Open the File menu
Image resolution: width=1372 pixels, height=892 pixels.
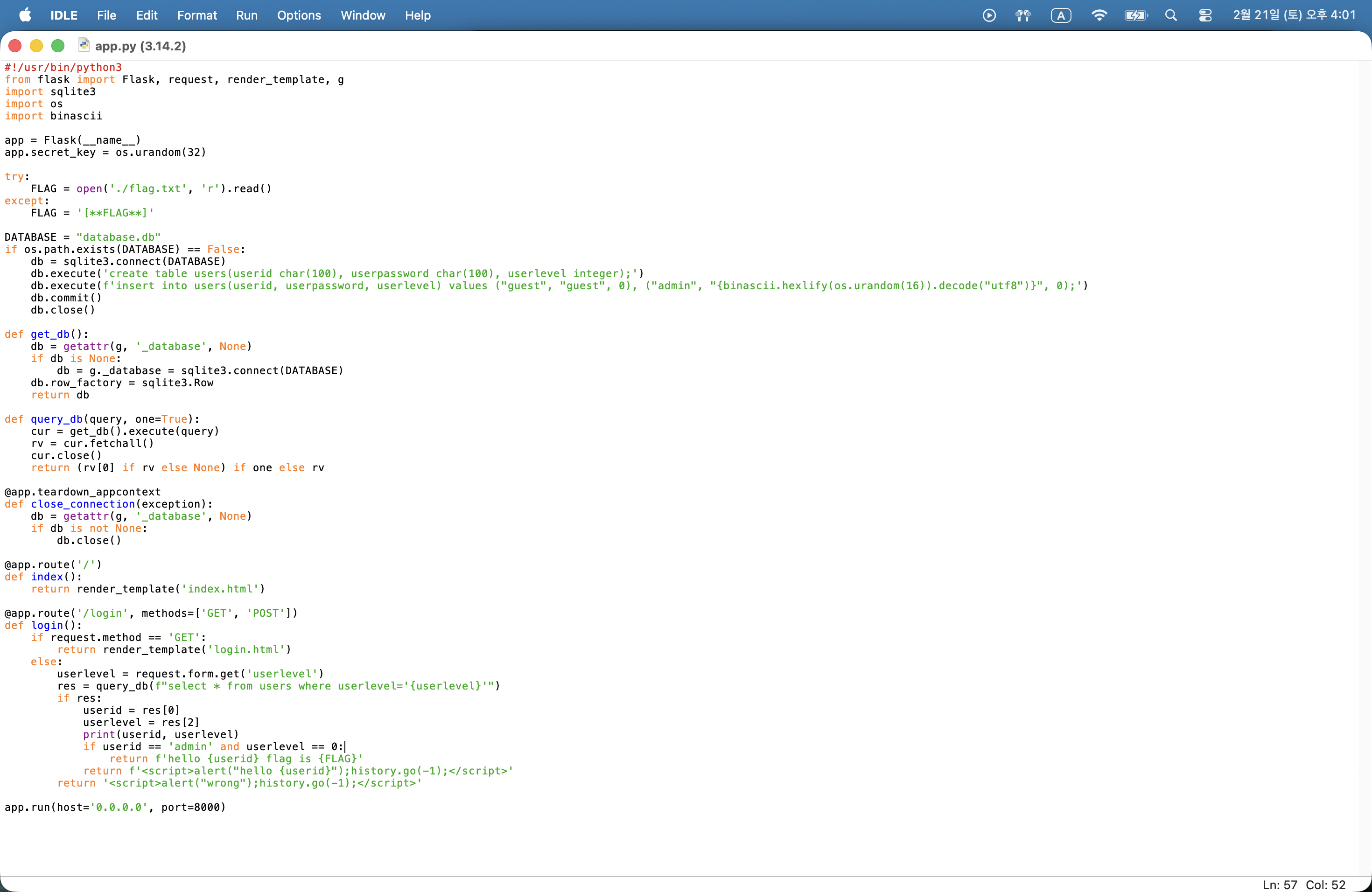[x=106, y=15]
